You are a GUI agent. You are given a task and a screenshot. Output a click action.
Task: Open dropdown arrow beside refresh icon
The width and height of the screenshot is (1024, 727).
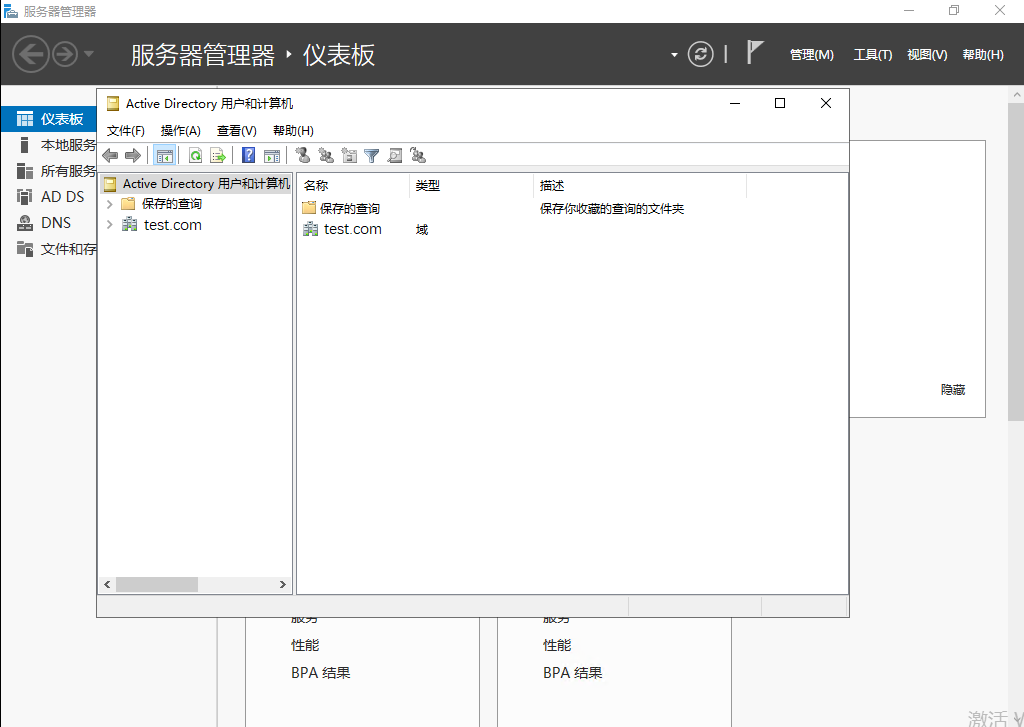tap(674, 55)
